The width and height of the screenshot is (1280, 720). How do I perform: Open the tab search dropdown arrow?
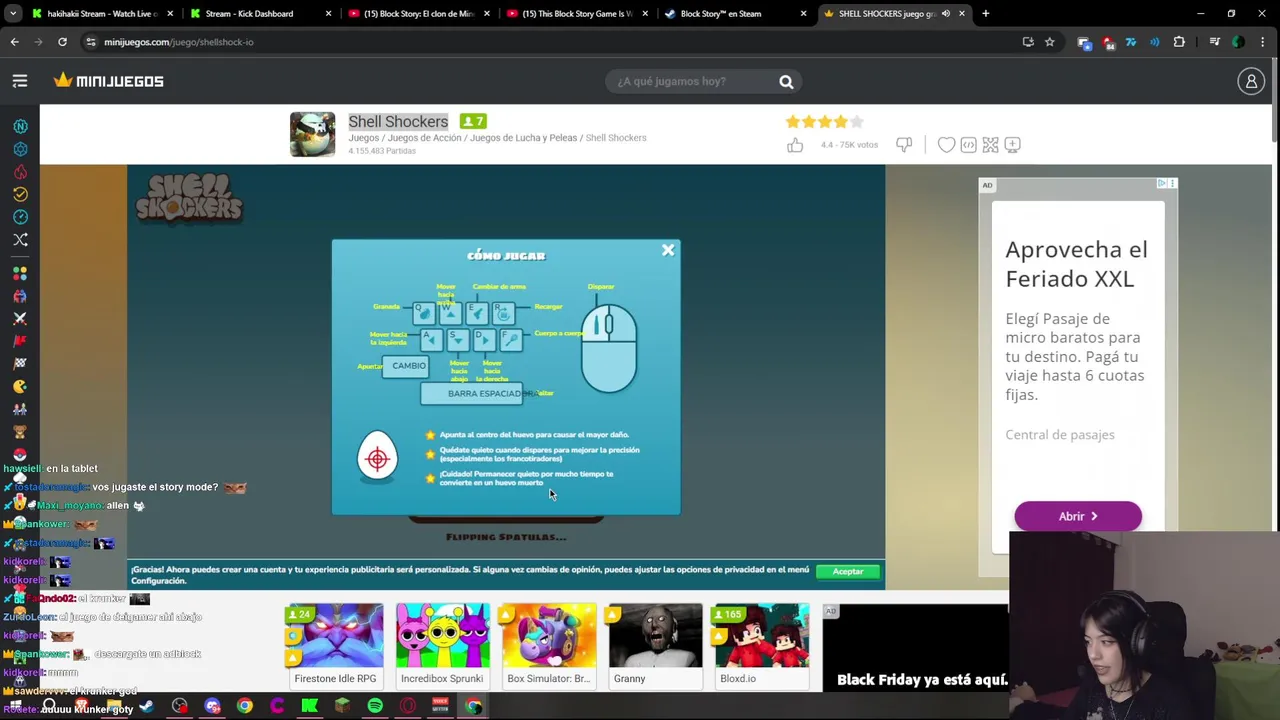(x=11, y=14)
